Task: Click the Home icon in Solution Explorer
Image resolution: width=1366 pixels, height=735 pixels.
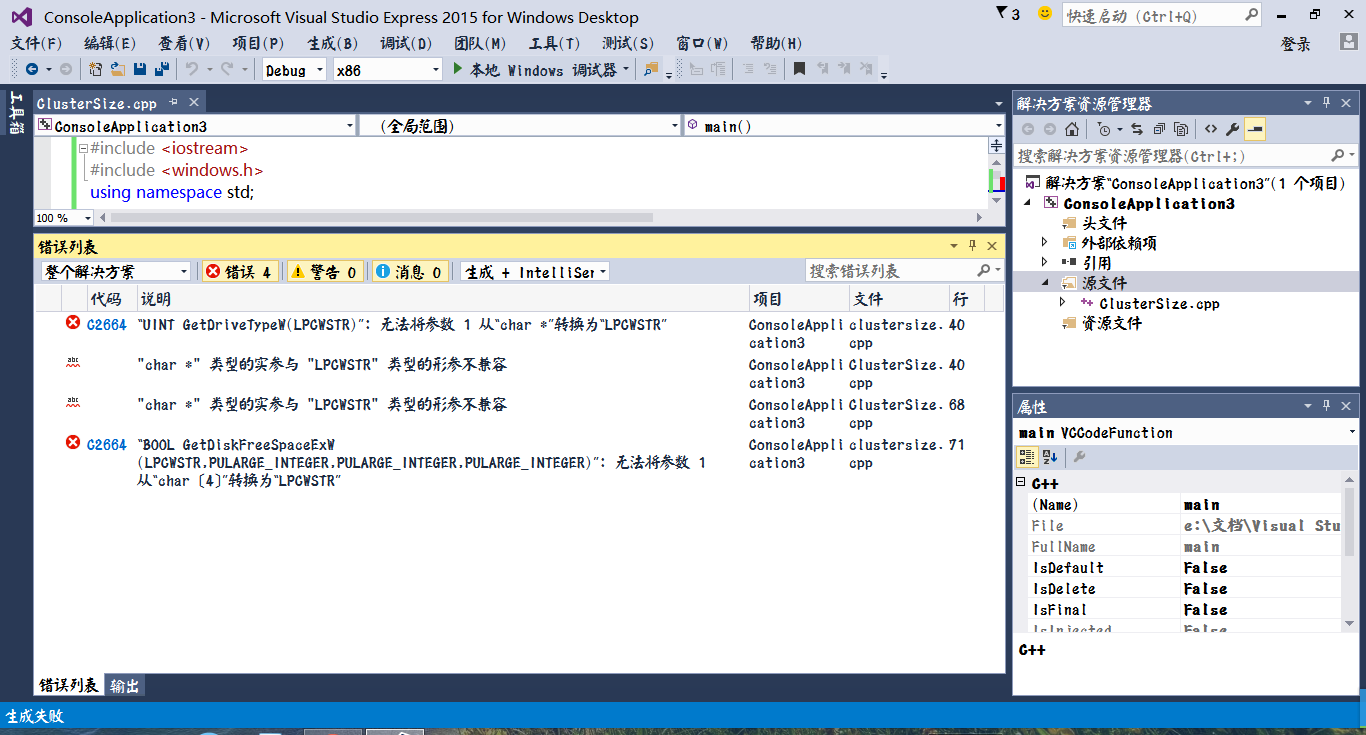Action: click(1072, 129)
